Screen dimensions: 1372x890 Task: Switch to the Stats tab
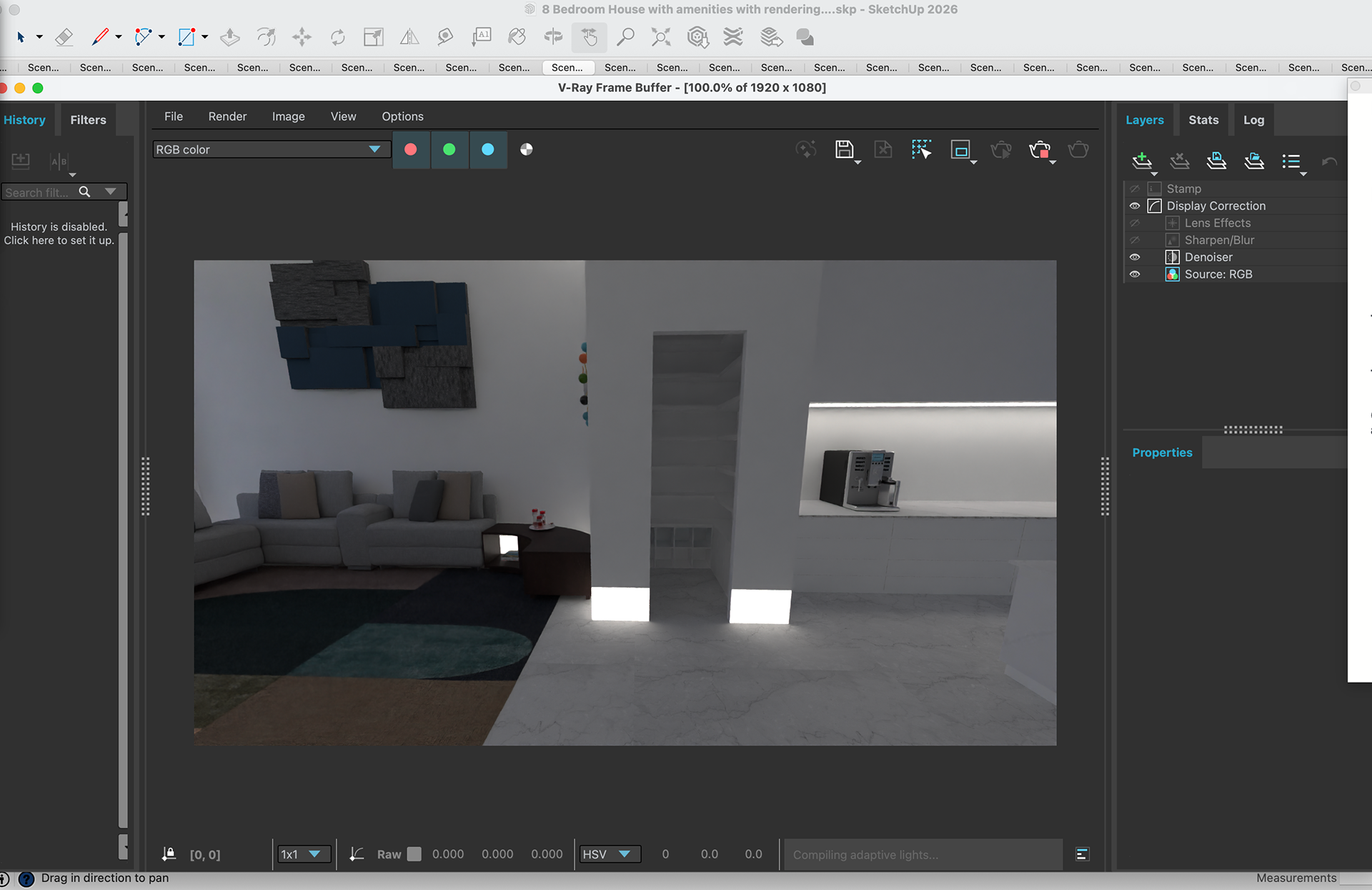point(1203,120)
